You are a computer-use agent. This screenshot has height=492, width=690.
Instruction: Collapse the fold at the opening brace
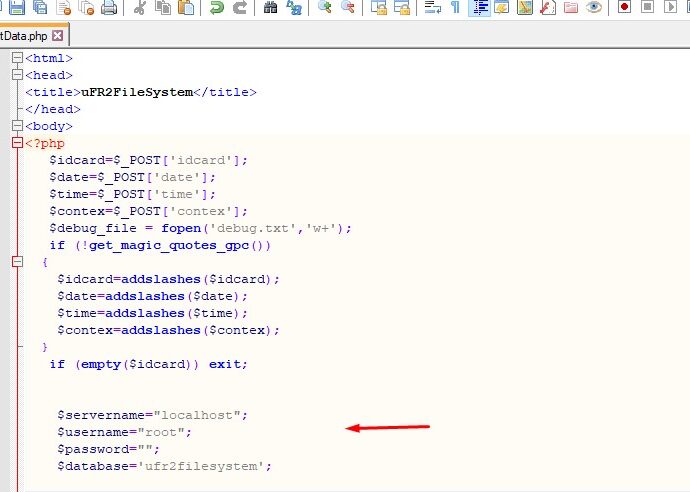(17, 262)
